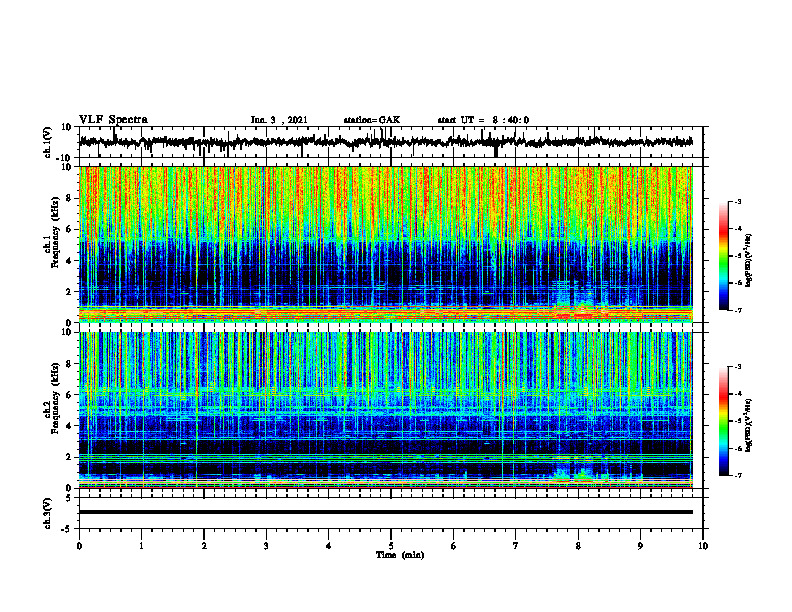This screenshot has width=792, height=612.
Task: Click the '6' tick on Time axis
Action: [454, 546]
